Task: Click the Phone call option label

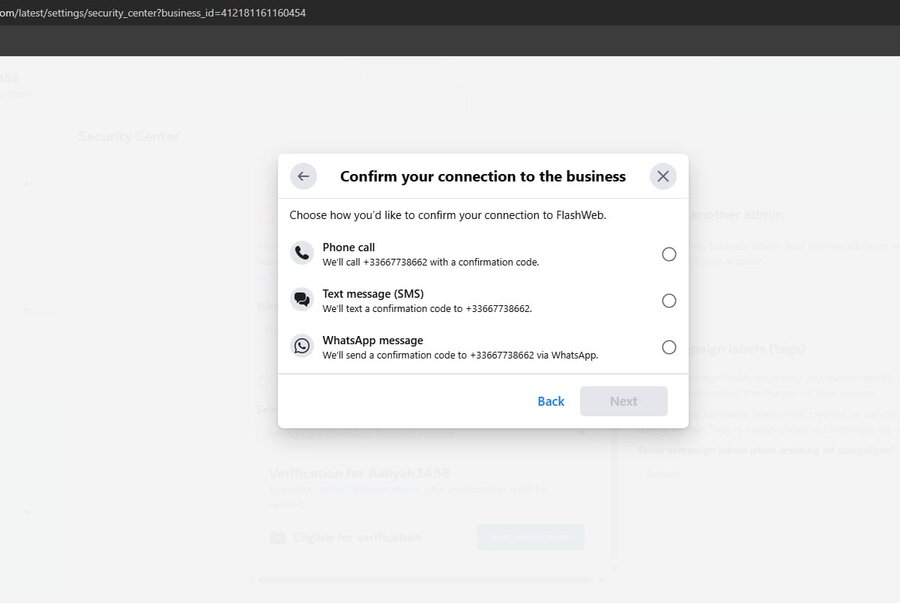Action: pos(348,247)
